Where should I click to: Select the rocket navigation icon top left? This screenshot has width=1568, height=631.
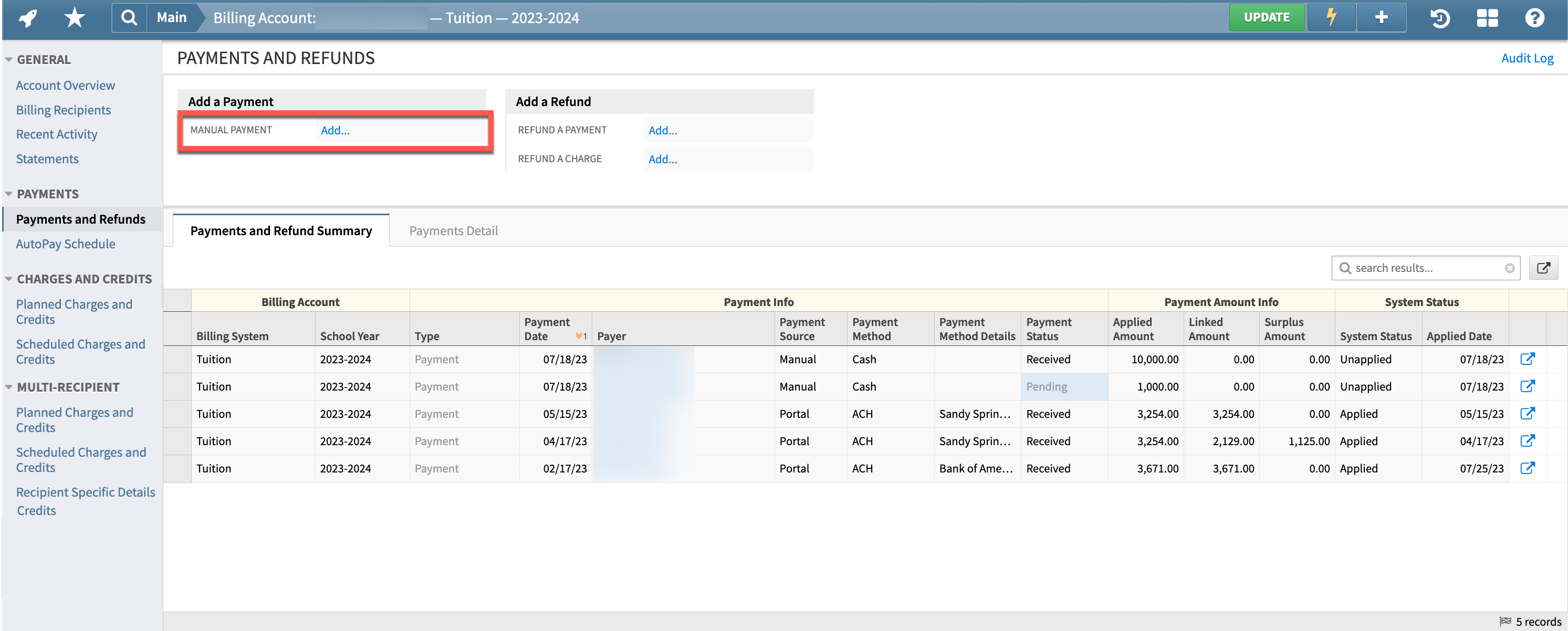pos(26,18)
